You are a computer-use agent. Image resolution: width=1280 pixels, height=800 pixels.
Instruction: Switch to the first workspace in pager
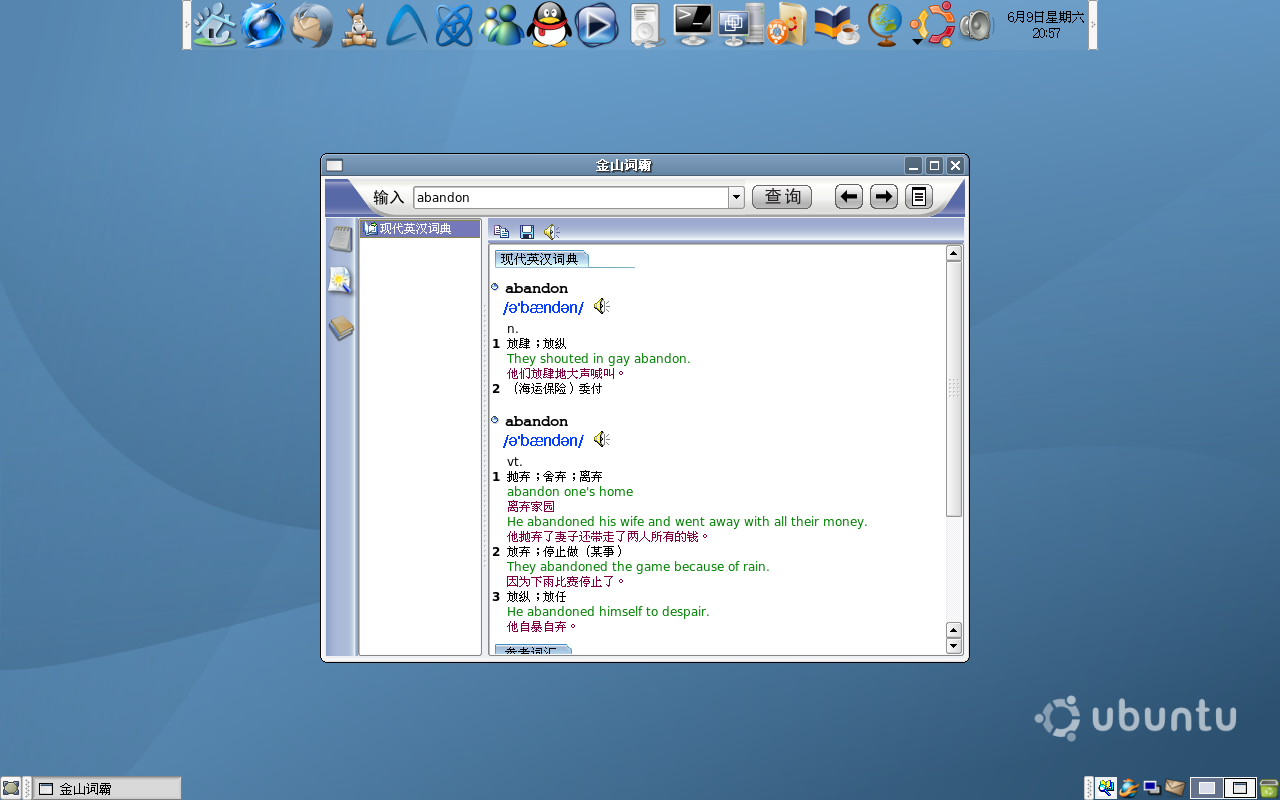click(x=1207, y=788)
